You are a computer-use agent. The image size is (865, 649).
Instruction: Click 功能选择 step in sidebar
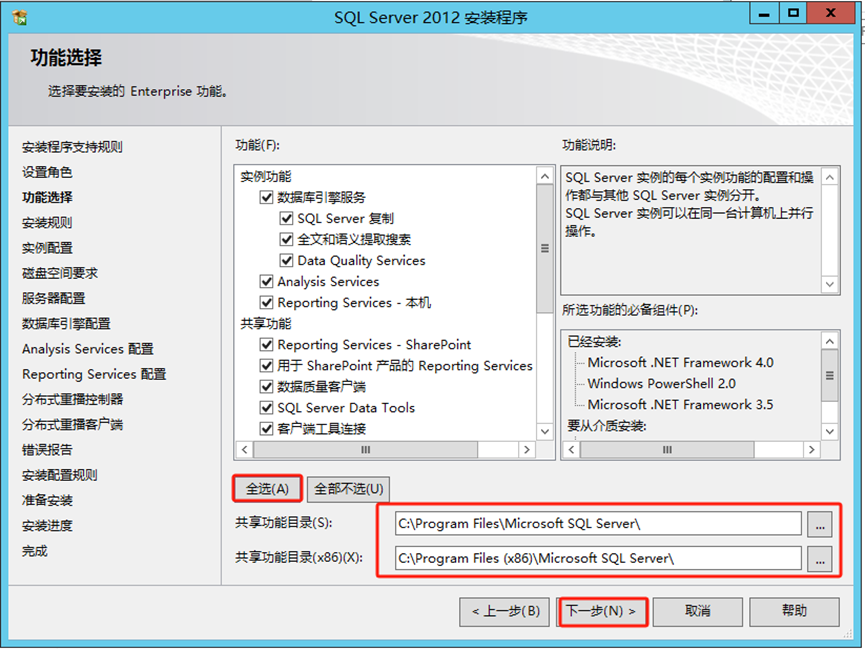click(47, 198)
